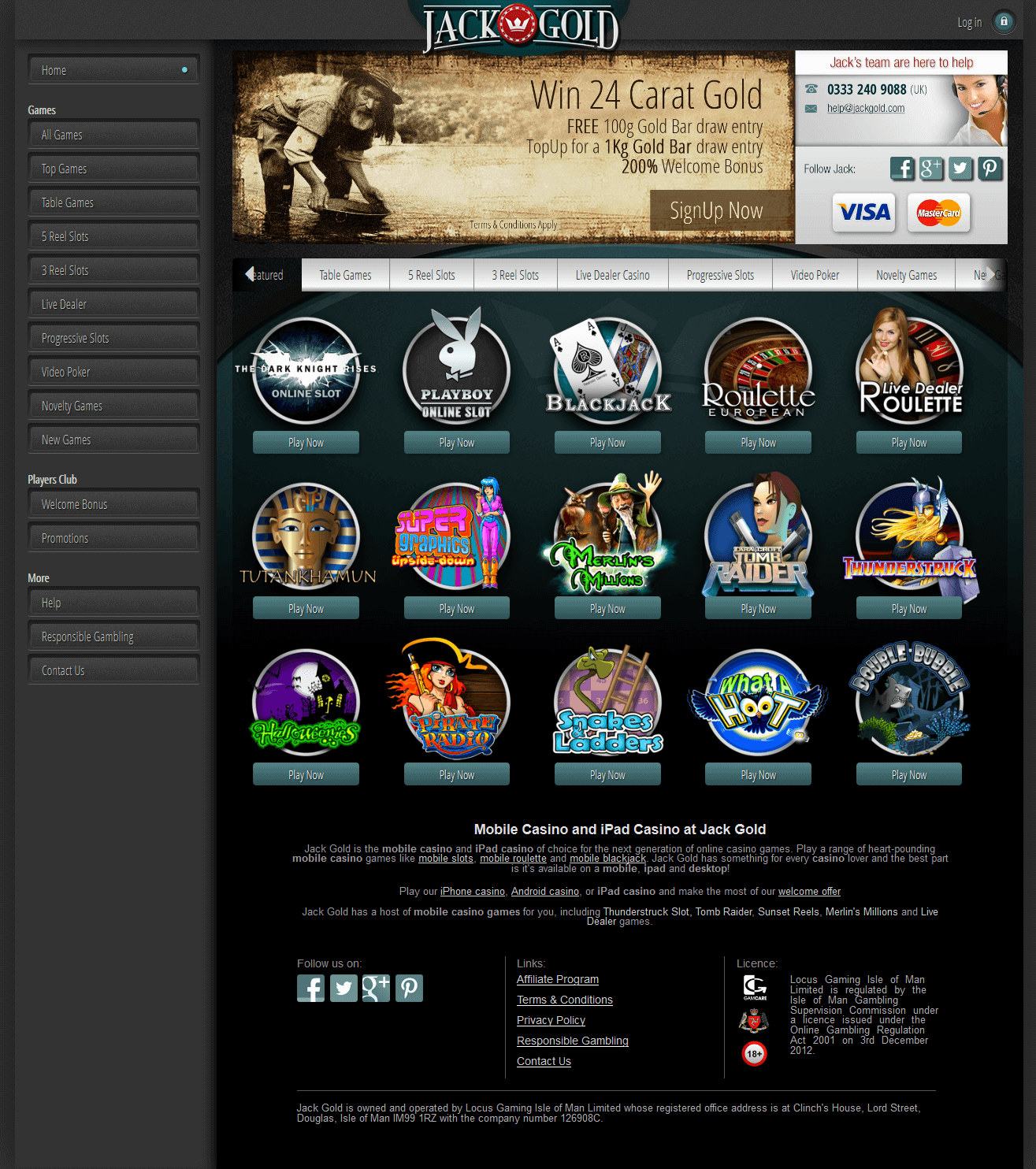This screenshot has width=1036, height=1169.
Task: Open the Double Bubble game thumbnail
Action: (x=909, y=700)
